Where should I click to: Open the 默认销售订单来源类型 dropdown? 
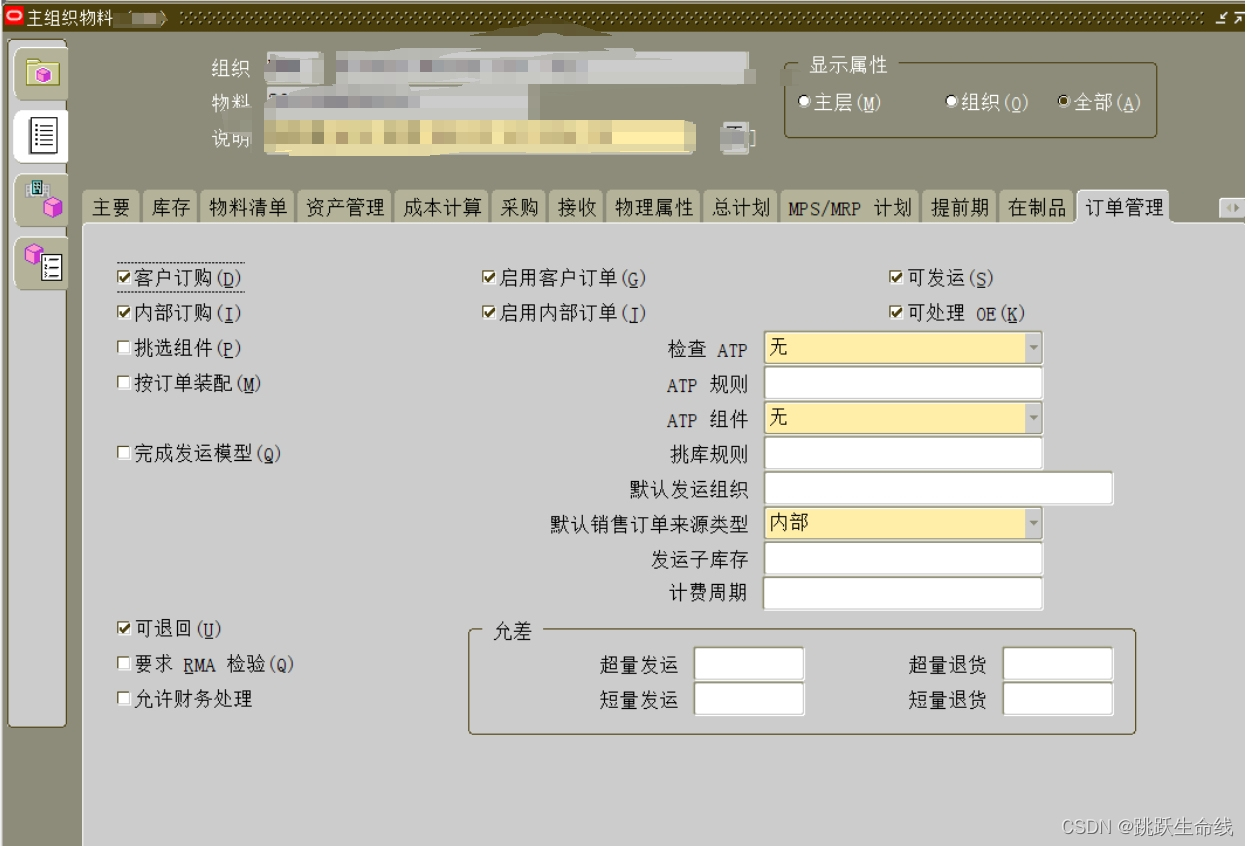pyautogui.click(x=1031, y=523)
